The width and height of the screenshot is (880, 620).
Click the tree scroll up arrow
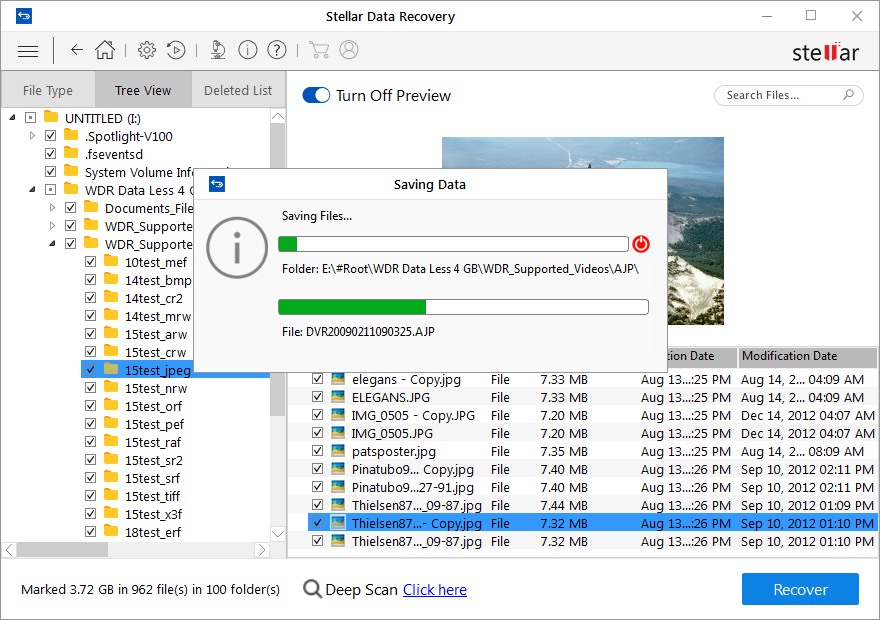pos(278,116)
